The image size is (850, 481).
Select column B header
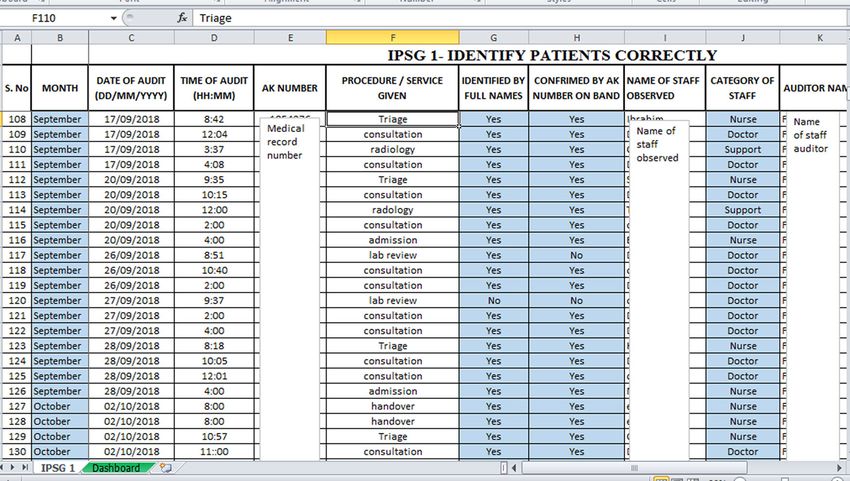[x=60, y=37]
